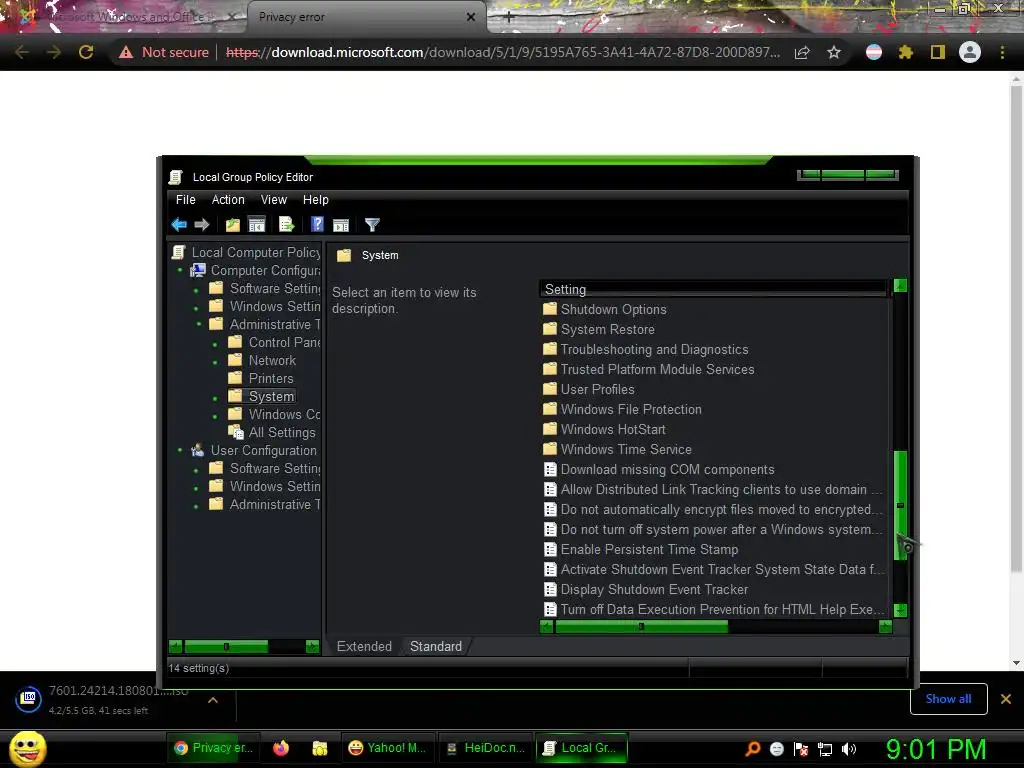1024x768 pixels.
Task: Select Trusted Platform Module Services folder
Action: [x=657, y=370]
